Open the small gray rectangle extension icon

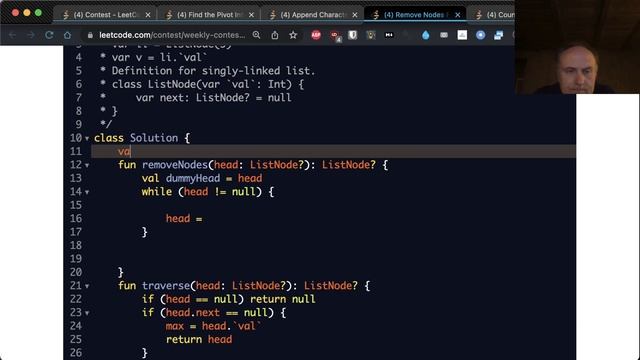(444, 36)
